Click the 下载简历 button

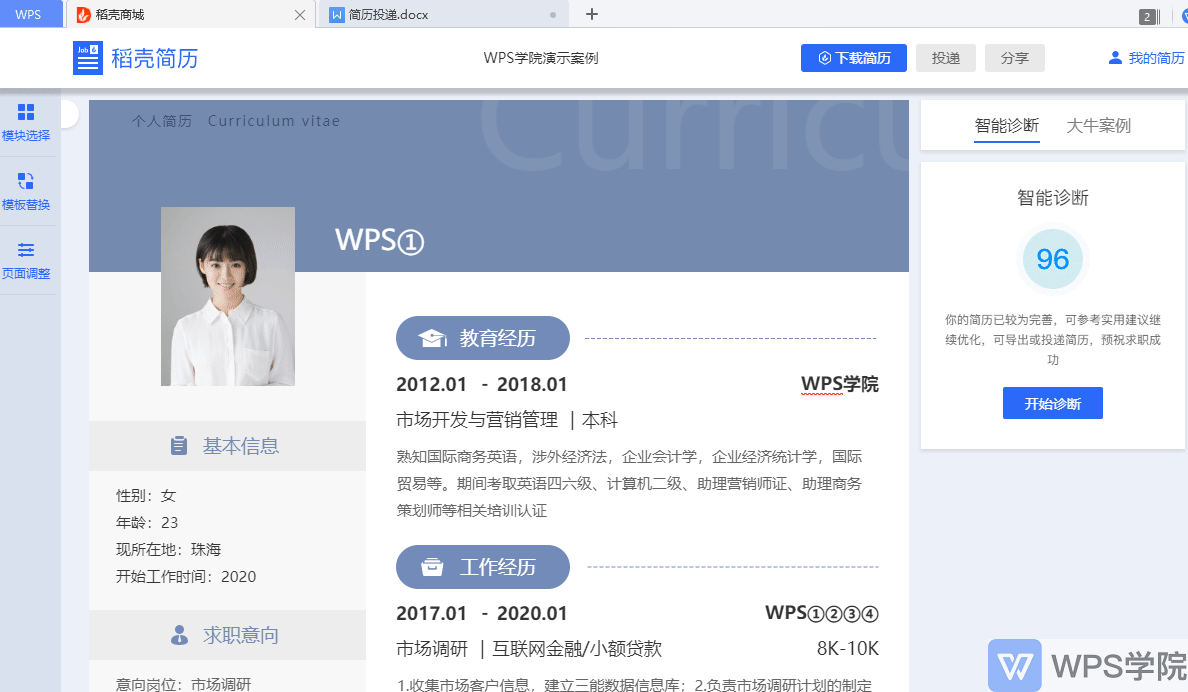coord(854,58)
